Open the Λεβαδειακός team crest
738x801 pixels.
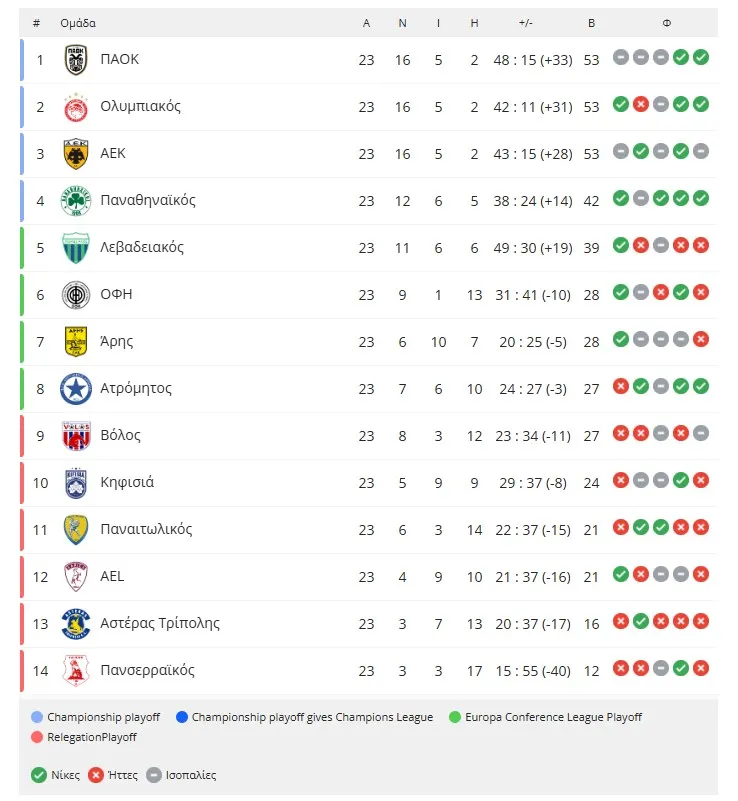(76, 248)
